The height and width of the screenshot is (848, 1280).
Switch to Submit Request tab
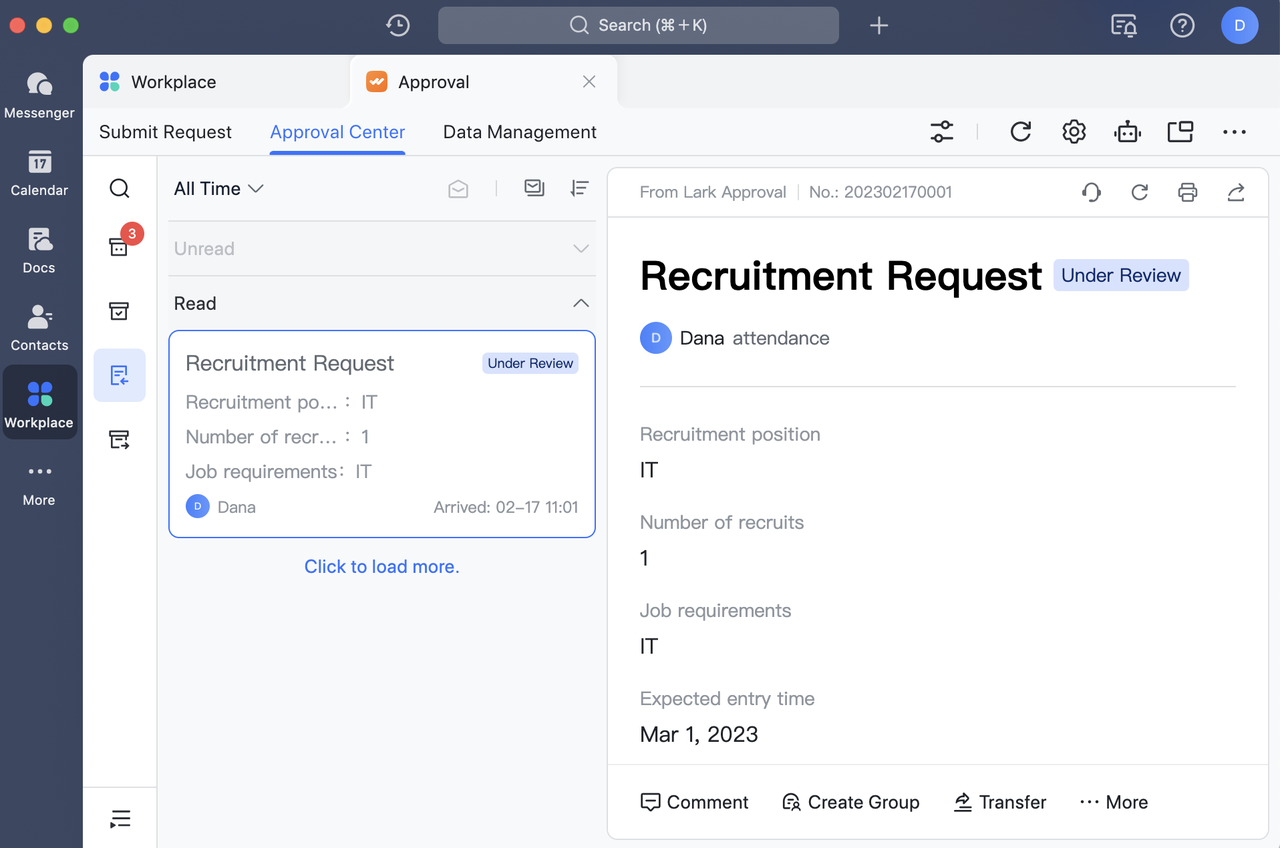click(x=165, y=132)
